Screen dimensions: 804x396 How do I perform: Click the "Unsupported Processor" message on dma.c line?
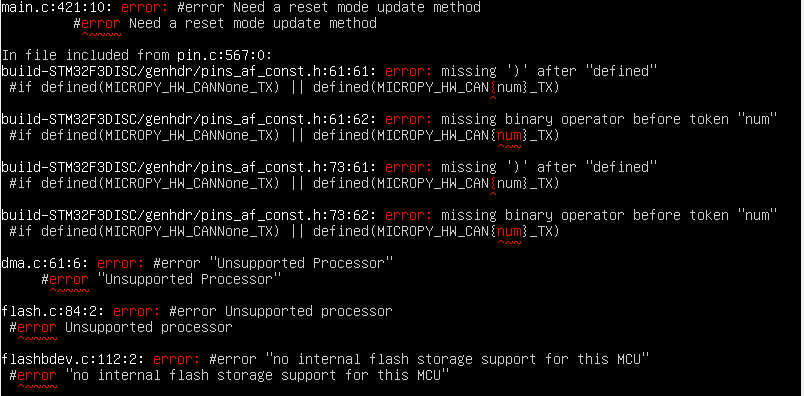point(300,263)
